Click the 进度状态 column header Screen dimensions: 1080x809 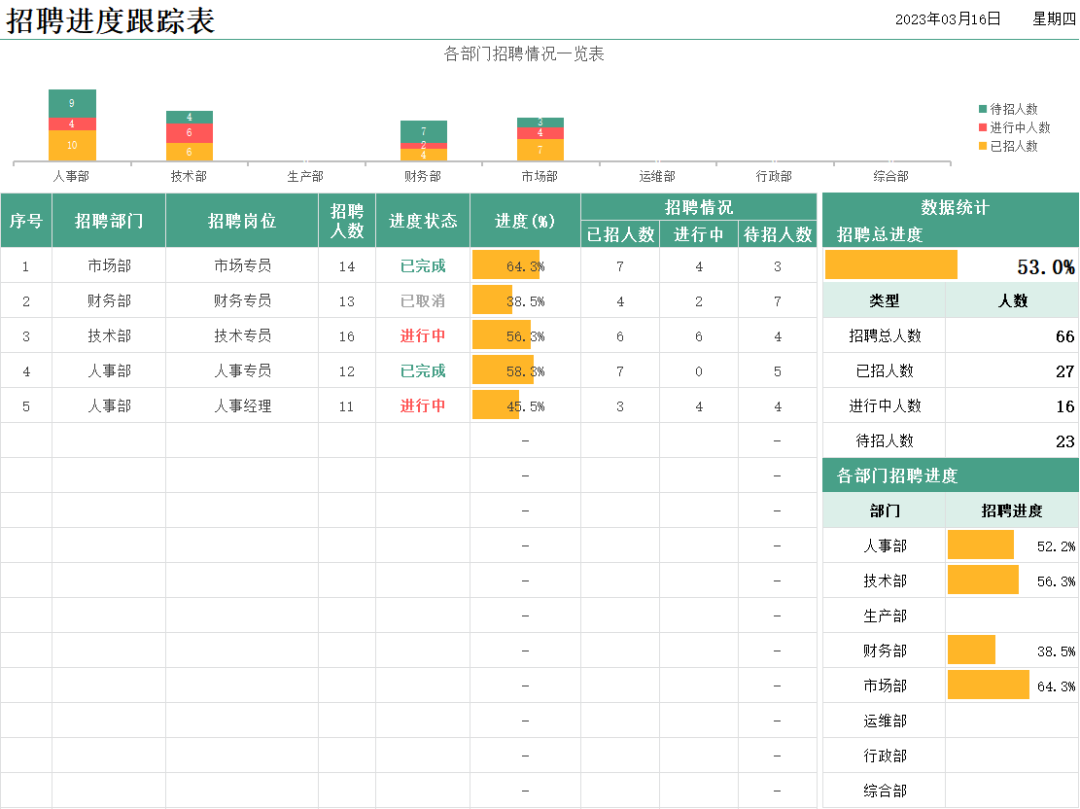pyautogui.click(x=423, y=221)
